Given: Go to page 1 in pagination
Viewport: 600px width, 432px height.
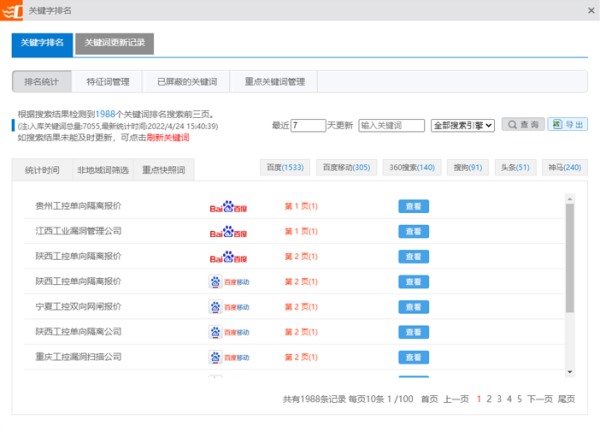Looking at the screenshot, I should coord(479,399).
